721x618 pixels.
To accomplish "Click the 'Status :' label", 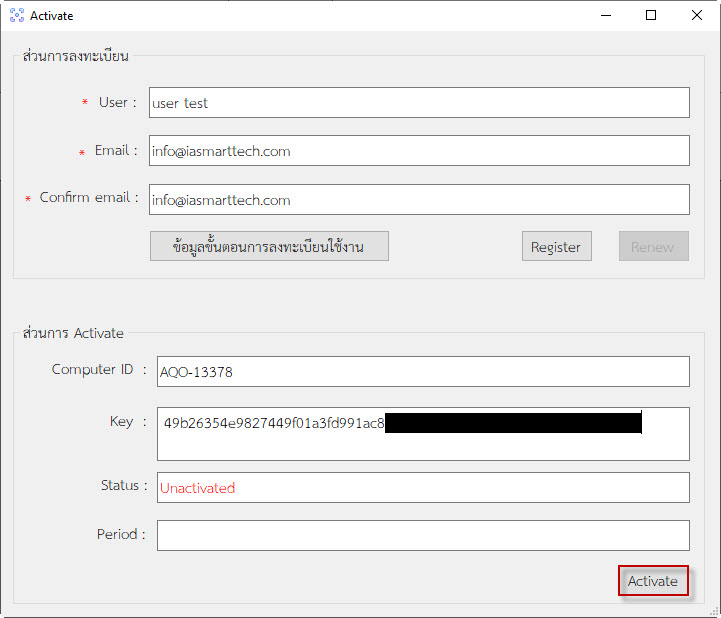I will click(x=124, y=485).
